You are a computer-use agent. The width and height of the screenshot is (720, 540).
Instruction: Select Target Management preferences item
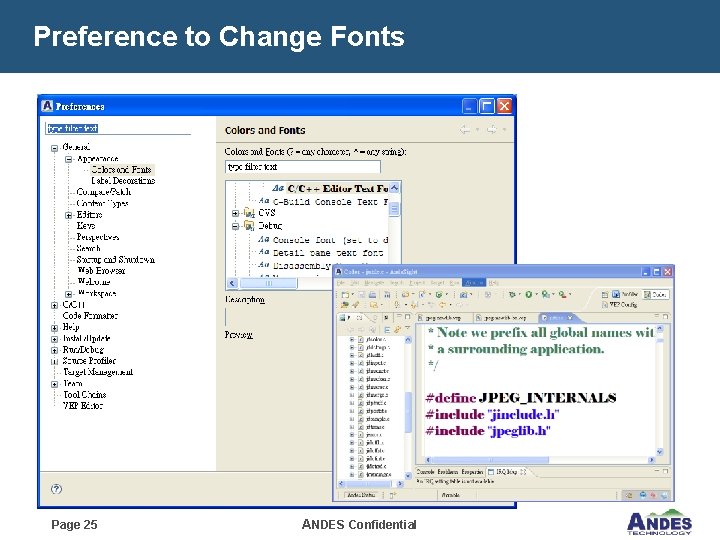click(98, 372)
